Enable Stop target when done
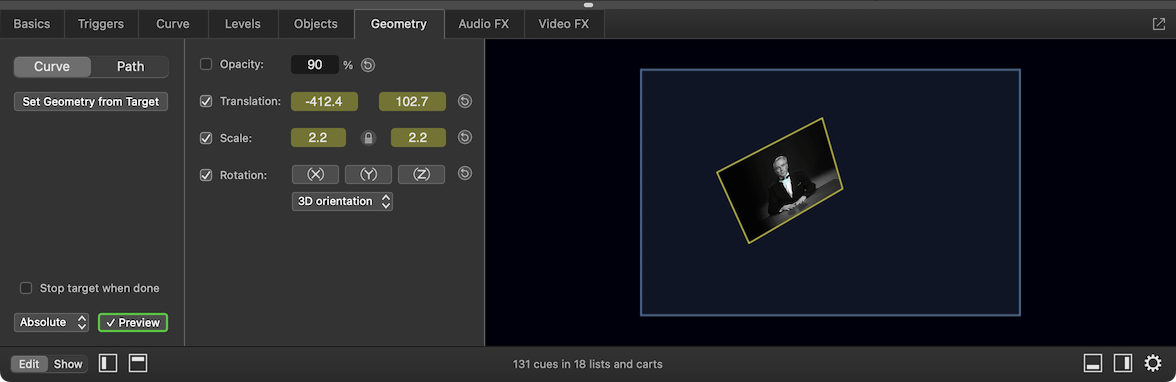The width and height of the screenshot is (1176, 382). tap(26, 288)
